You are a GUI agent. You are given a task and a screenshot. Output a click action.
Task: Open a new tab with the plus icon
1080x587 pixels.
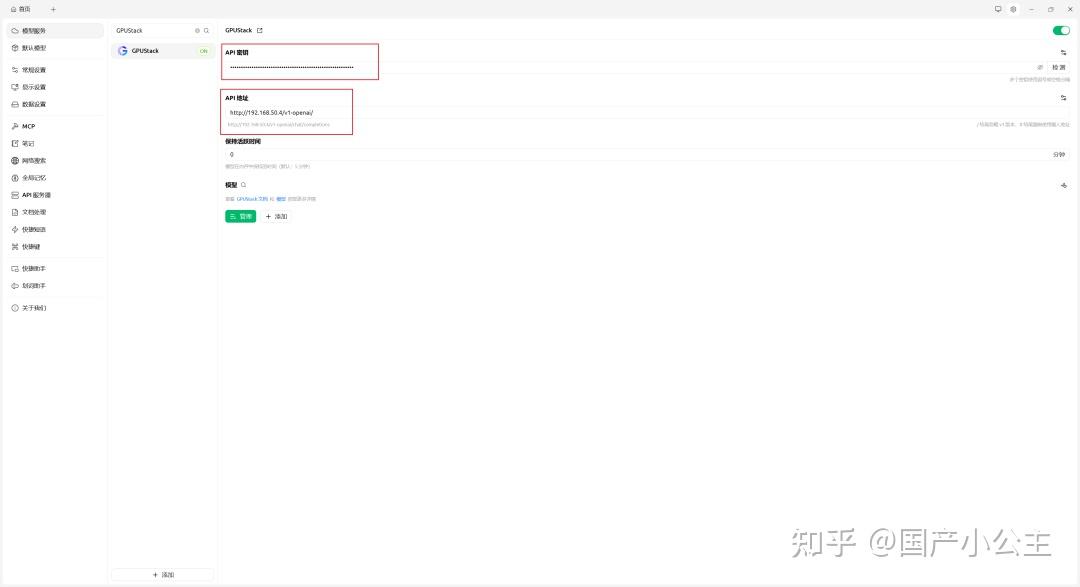pyautogui.click(x=53, y=10)
